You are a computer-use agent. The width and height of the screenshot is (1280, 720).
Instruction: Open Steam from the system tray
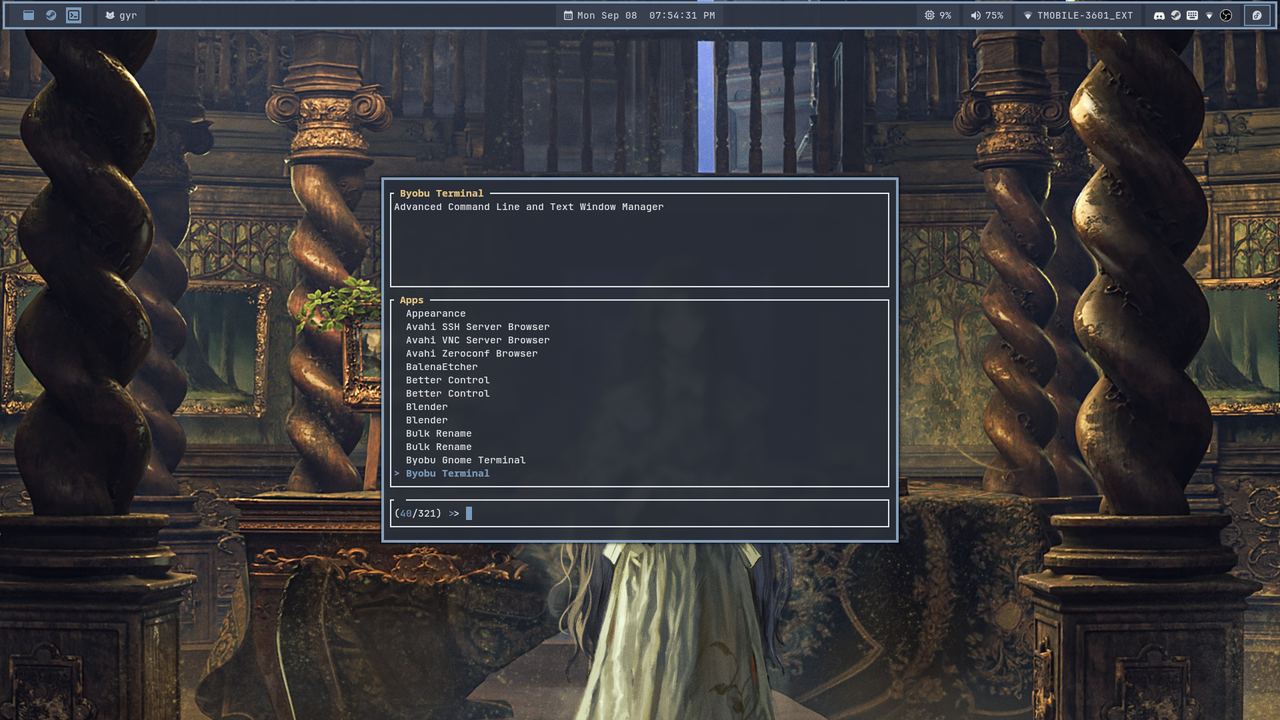pos(1176,16)
